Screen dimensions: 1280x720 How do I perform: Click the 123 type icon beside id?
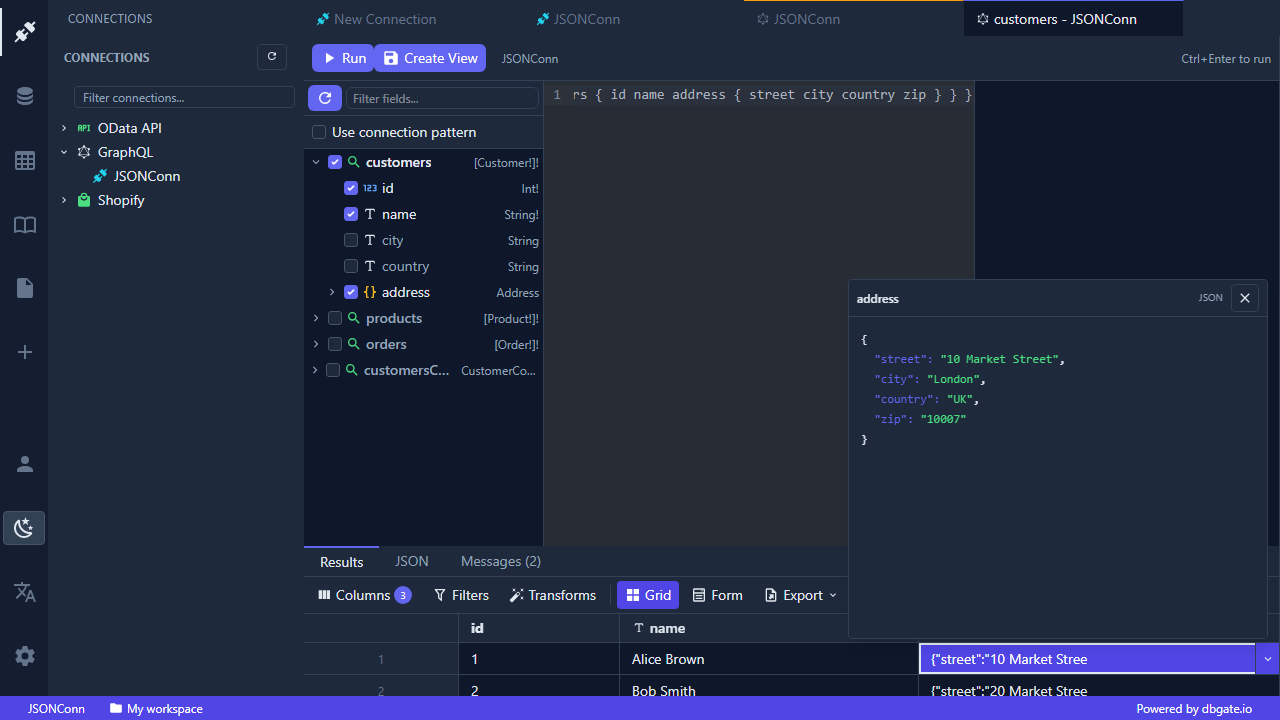point(370,188)
